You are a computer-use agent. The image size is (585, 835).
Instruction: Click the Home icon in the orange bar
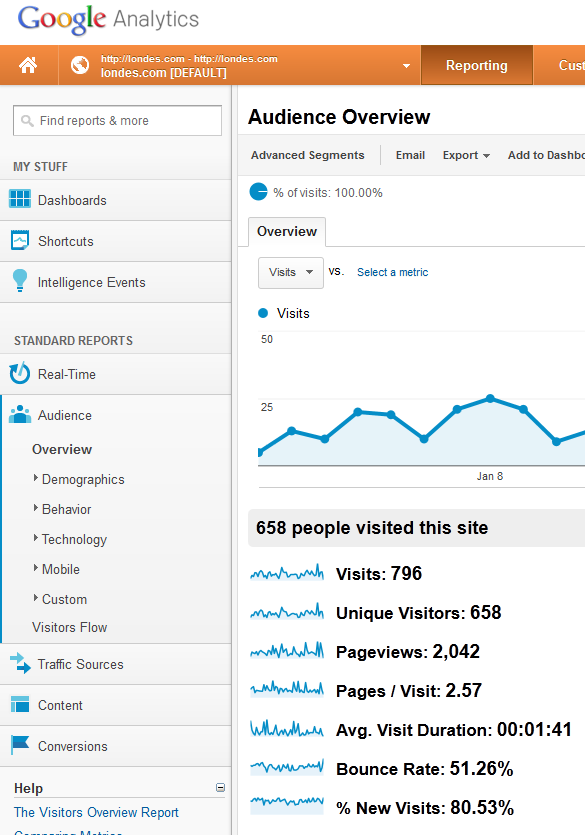(28, 66)
